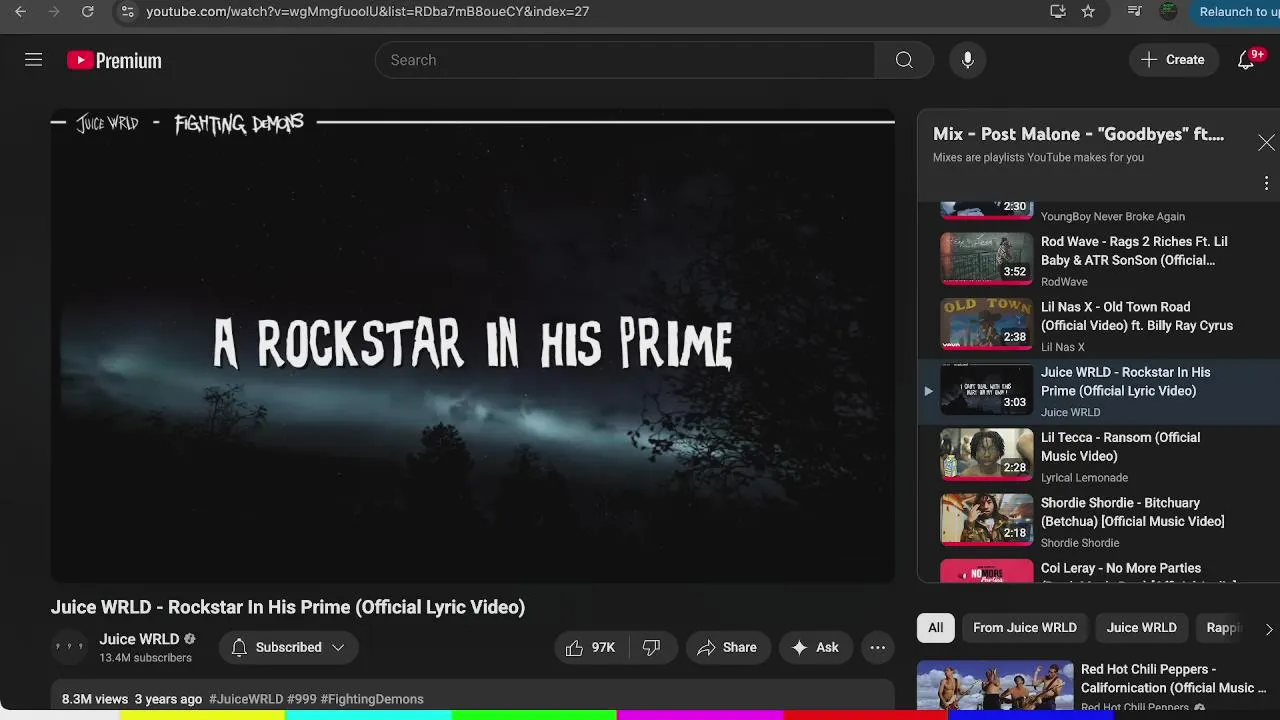This screenshot has width=1280, height=720.
Task: Start voice search with microphone icon
Action: (967, 60)
